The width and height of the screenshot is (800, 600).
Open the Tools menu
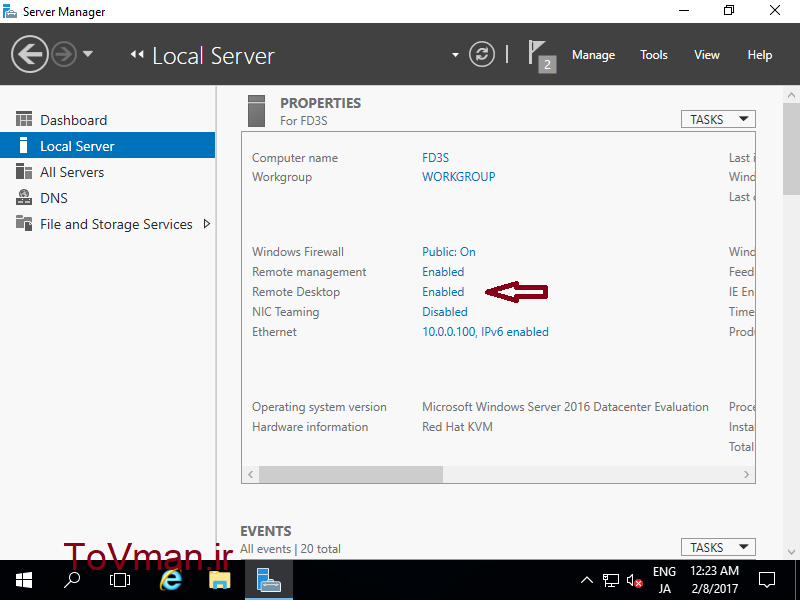[x=654, y=55]
